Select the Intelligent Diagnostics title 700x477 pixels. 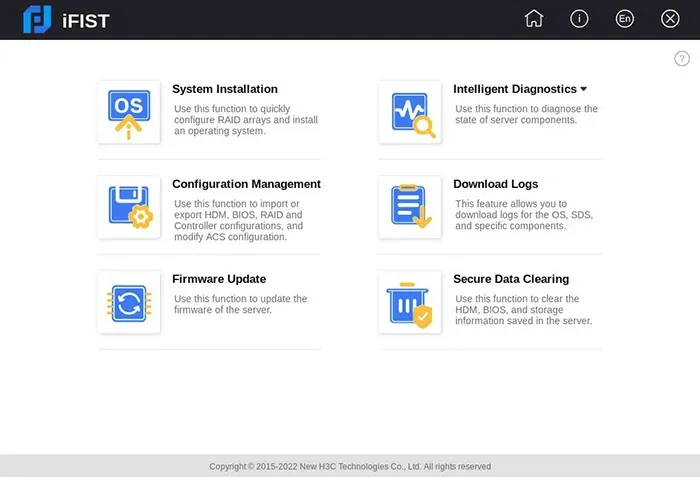point(515,89)
